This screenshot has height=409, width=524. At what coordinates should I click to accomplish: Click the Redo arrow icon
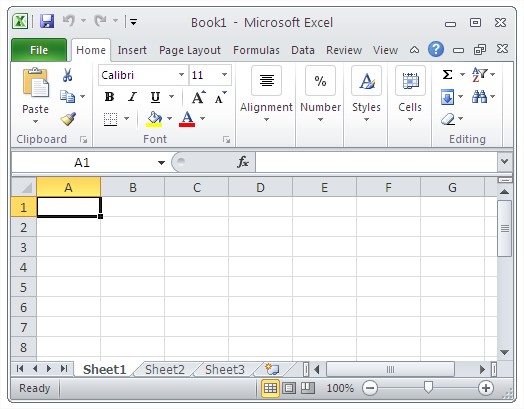(100, 21)
